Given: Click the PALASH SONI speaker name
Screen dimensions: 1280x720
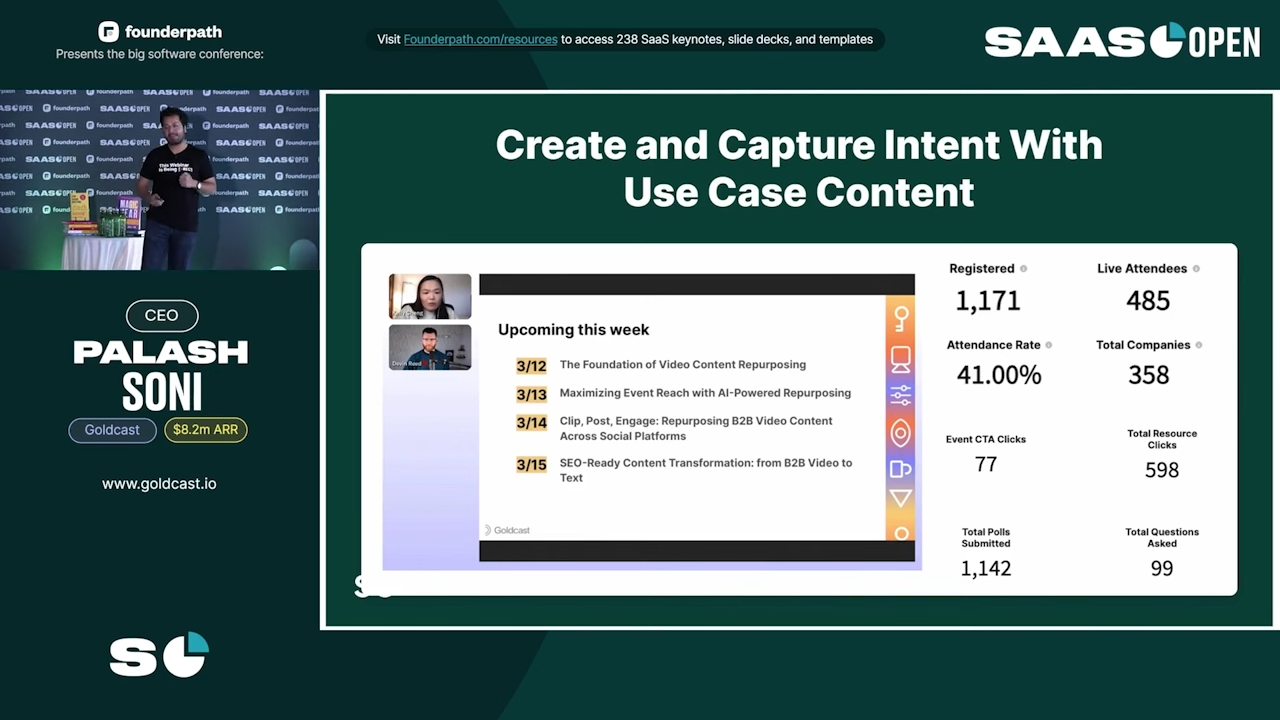Looking at the screenshot, I should (x=161, y=375).
